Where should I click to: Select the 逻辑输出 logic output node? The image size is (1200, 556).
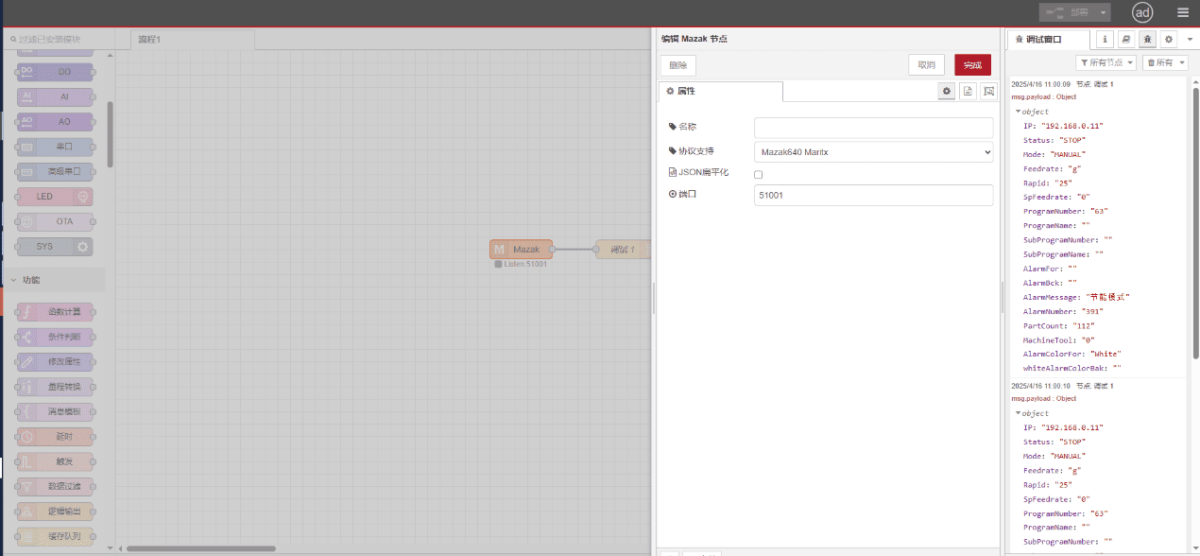pyautogui.click(x=55, y=512)
